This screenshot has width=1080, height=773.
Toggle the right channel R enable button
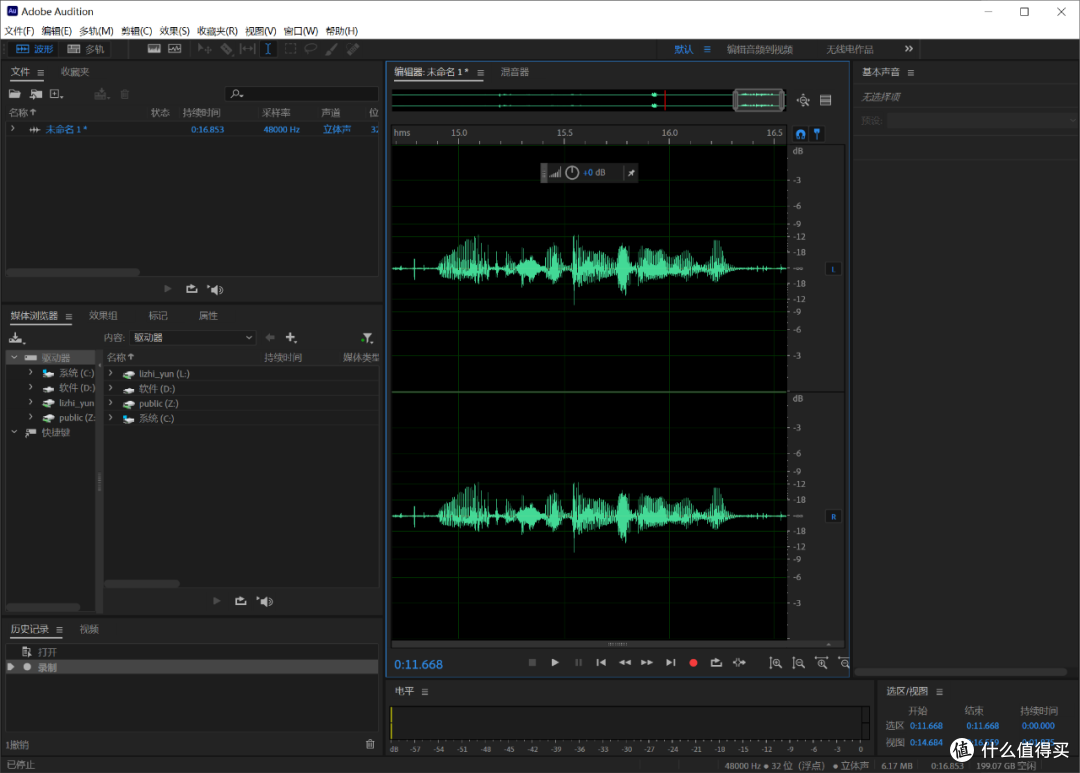click(x=832, y=516)
